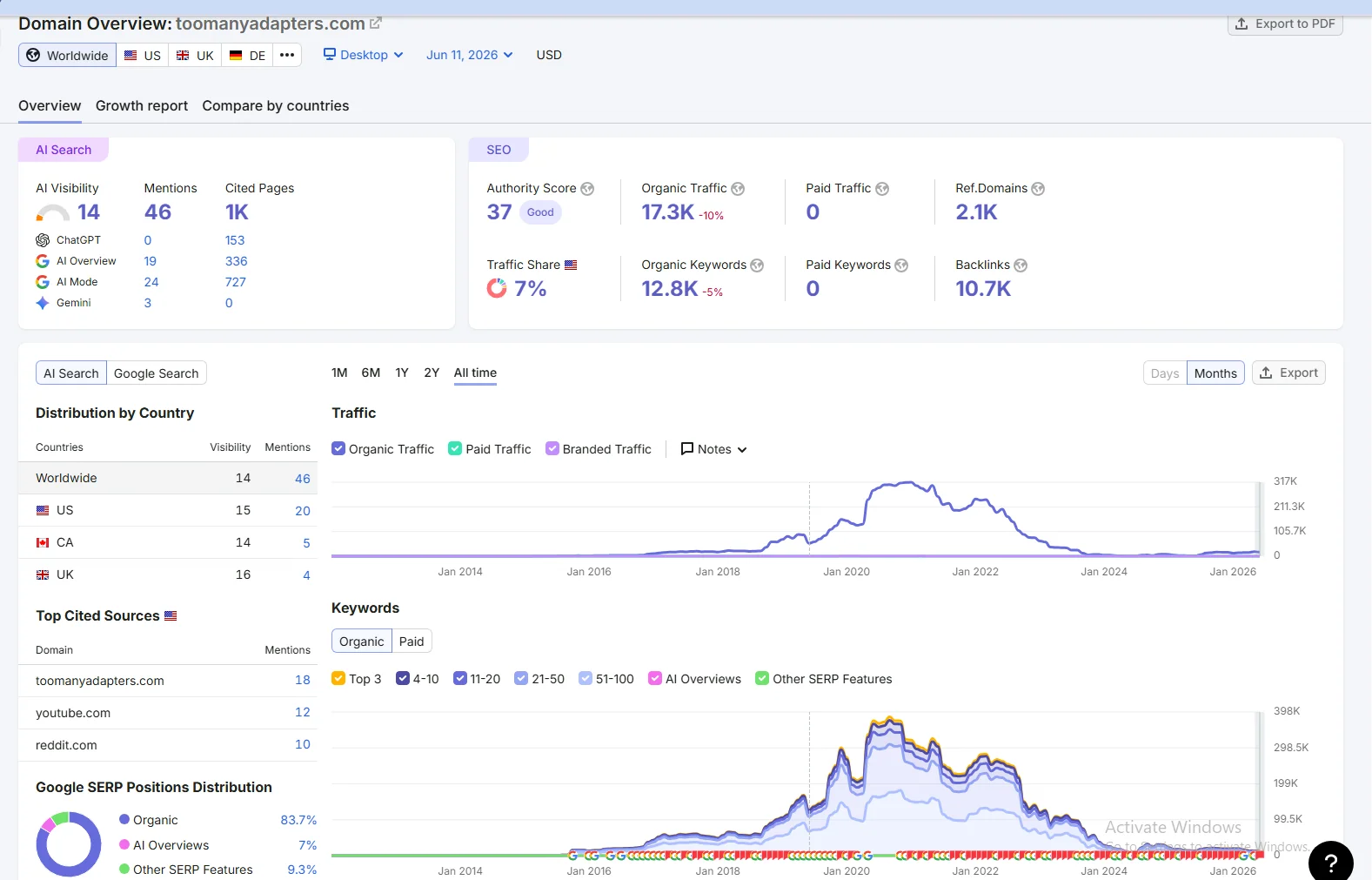This screenshot has width=1372, height=880.
Task: Click the ChatGPT logo icon
Action: pyautogui.click(x=43, y=240)
